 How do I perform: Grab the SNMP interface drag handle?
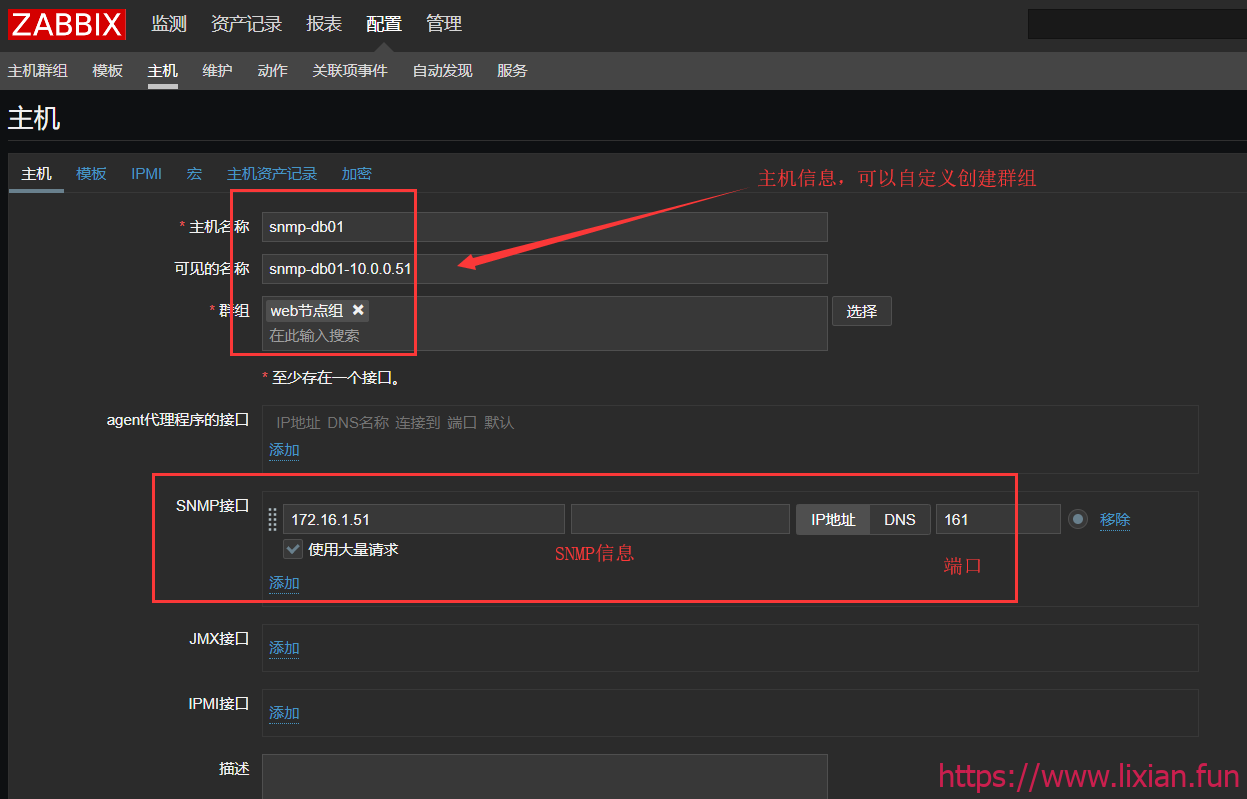(273, 520)
